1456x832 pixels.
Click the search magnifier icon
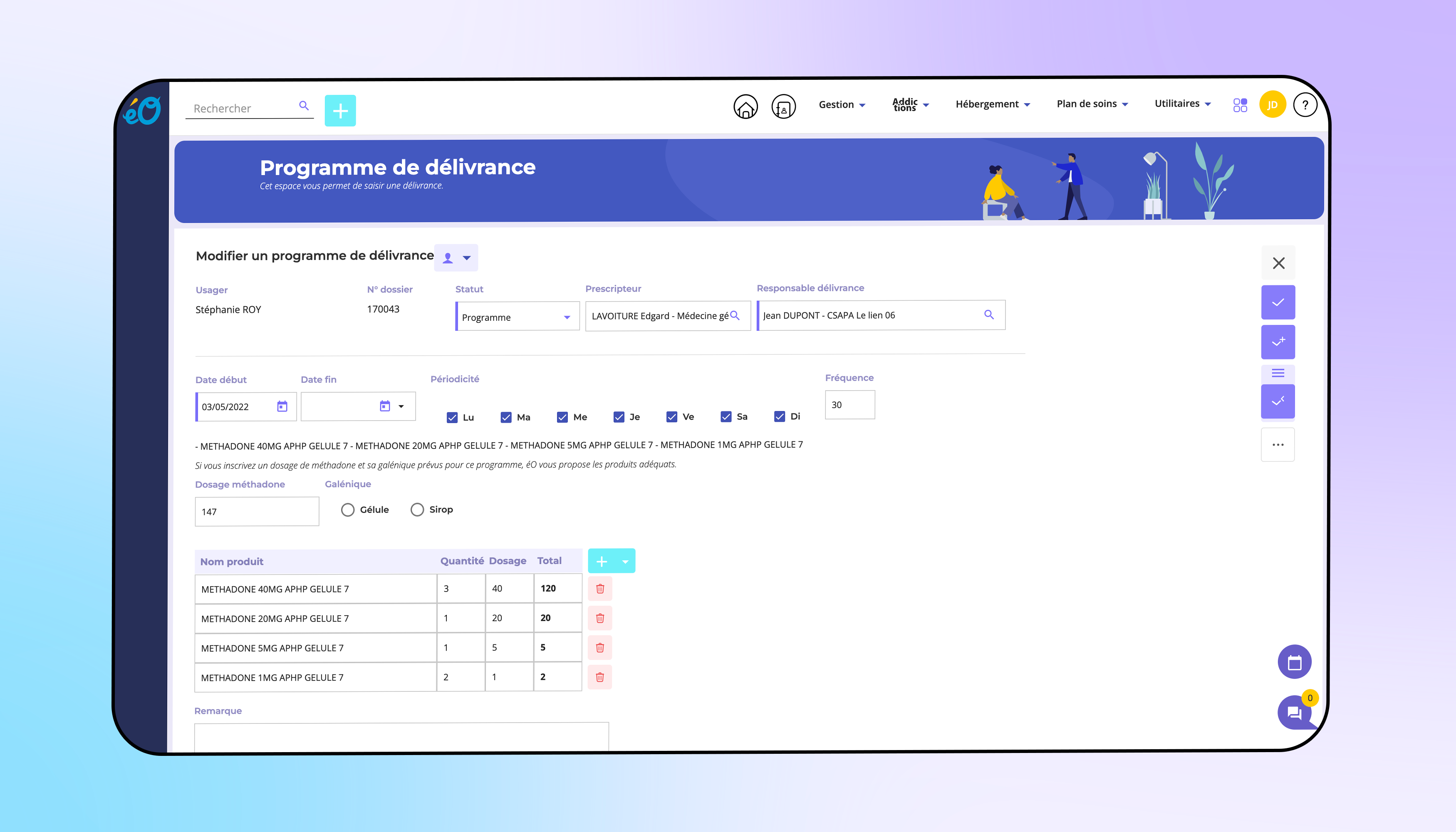[x=304, y=106]
